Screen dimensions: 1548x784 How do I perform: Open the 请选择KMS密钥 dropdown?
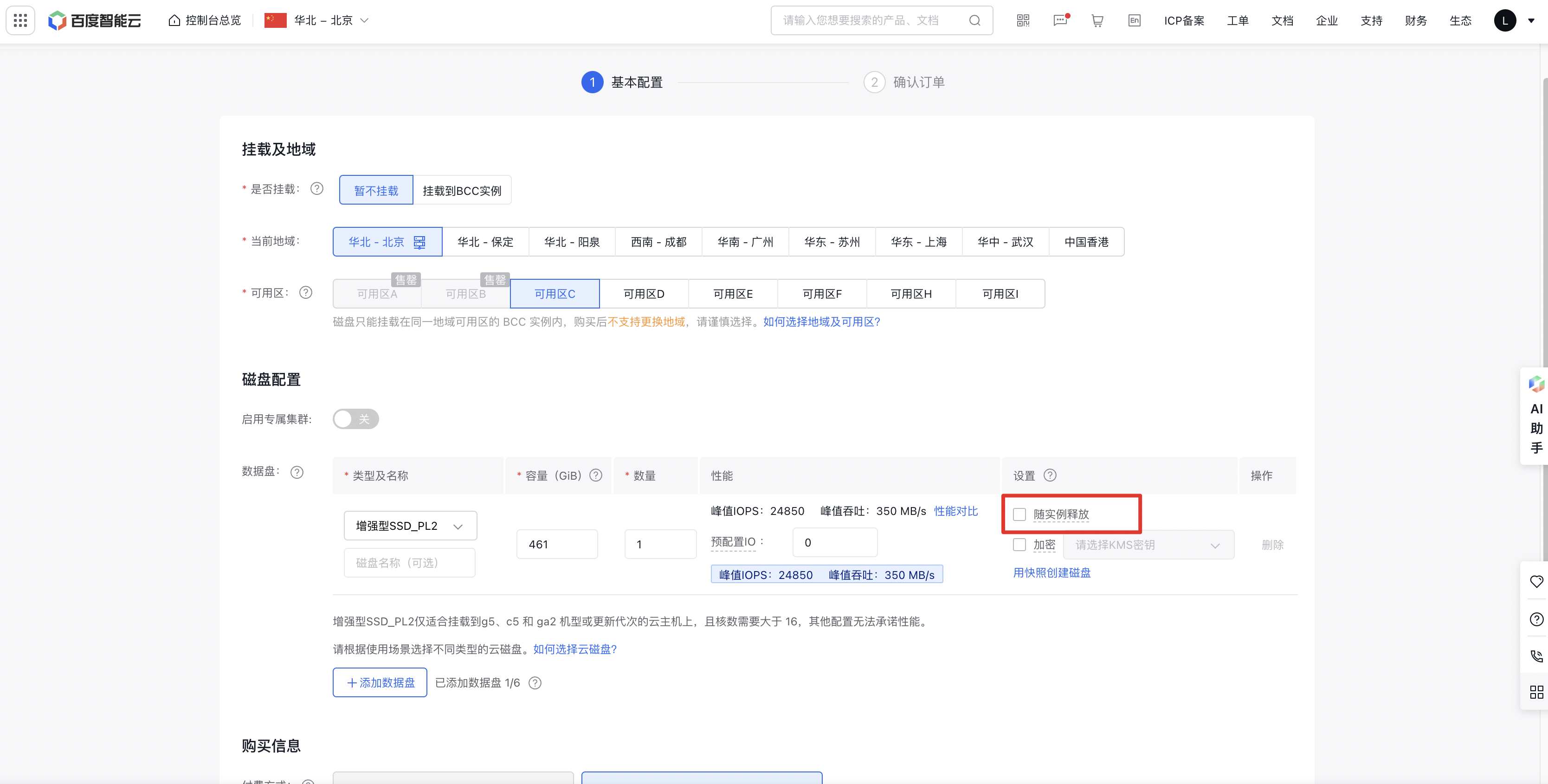pos(1148,545)
